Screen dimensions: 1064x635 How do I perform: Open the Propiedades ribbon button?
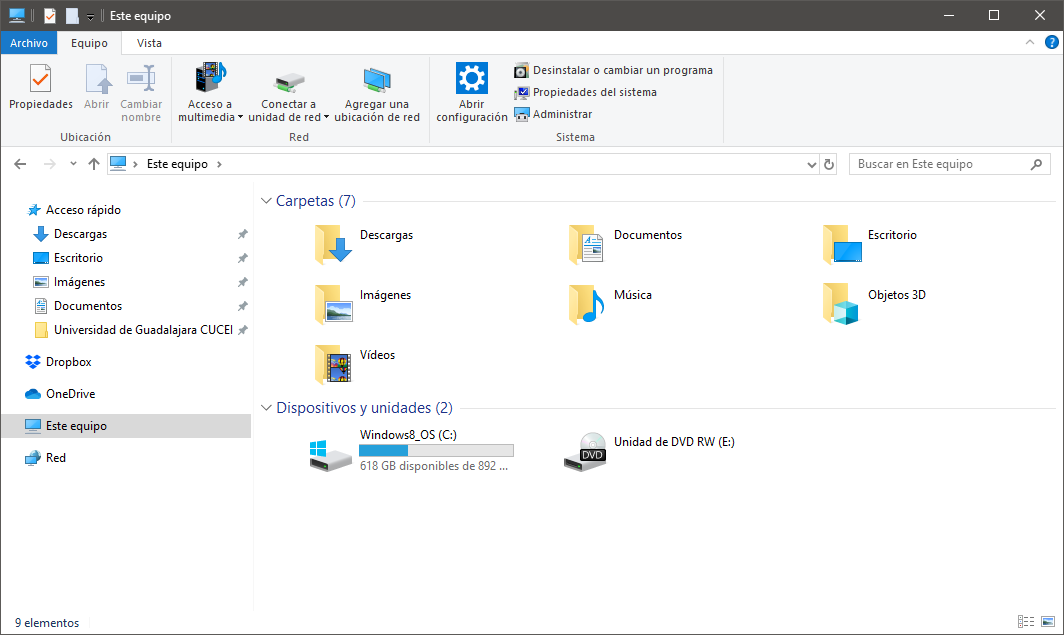pyautogui.click(x=41, y=87)
